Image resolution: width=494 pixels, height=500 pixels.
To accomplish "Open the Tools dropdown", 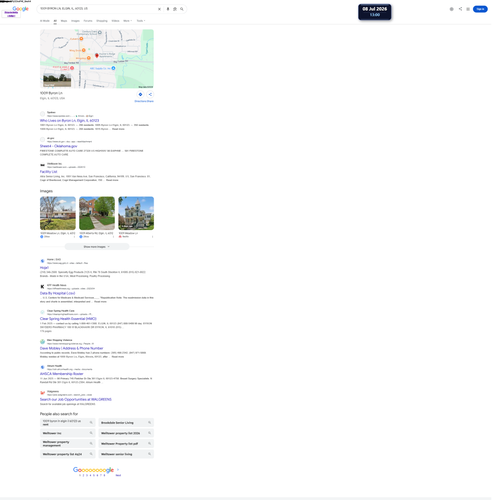I will (x=141, y=21).
